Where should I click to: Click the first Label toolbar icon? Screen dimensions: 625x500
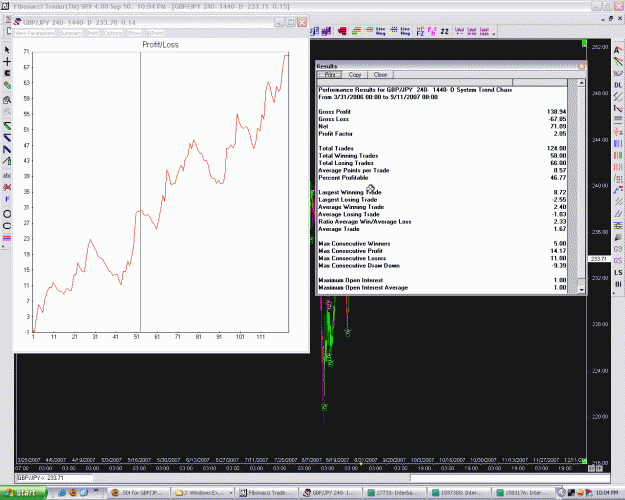(459, 31)
